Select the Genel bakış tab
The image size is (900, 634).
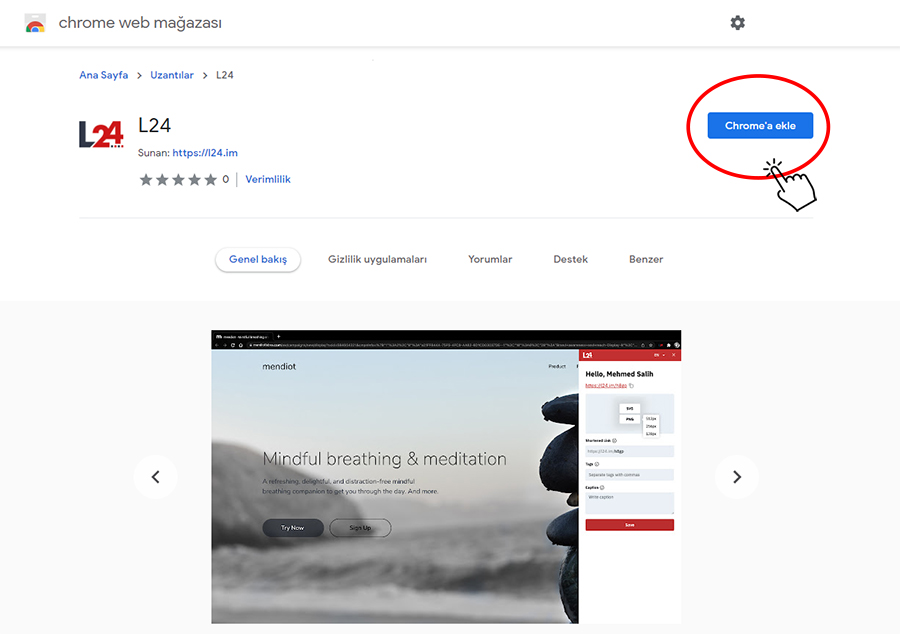pos(258,259)
